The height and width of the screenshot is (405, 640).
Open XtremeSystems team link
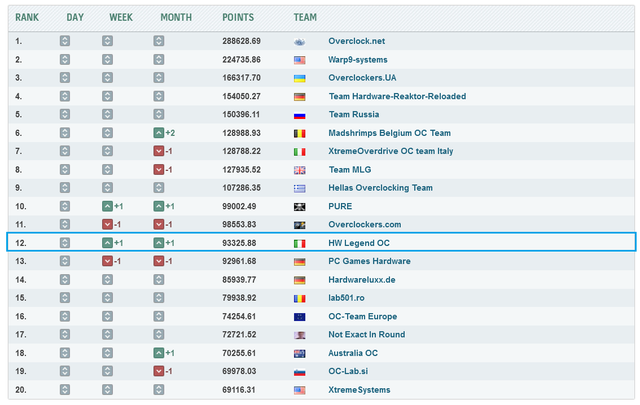pyautogui.click(x=359, y=390)
